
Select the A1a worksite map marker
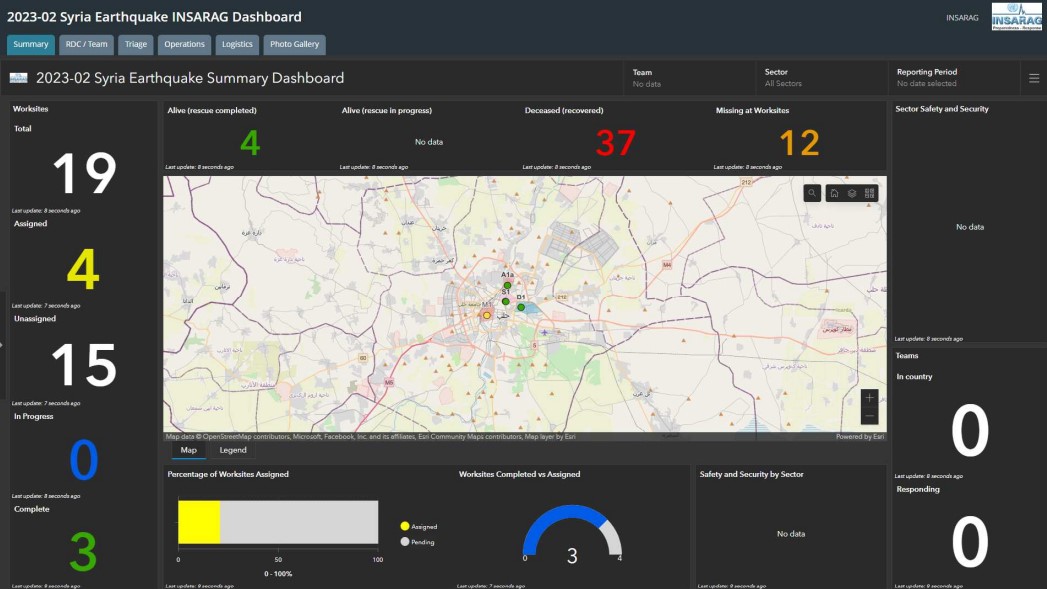click(x=507, y=286)
